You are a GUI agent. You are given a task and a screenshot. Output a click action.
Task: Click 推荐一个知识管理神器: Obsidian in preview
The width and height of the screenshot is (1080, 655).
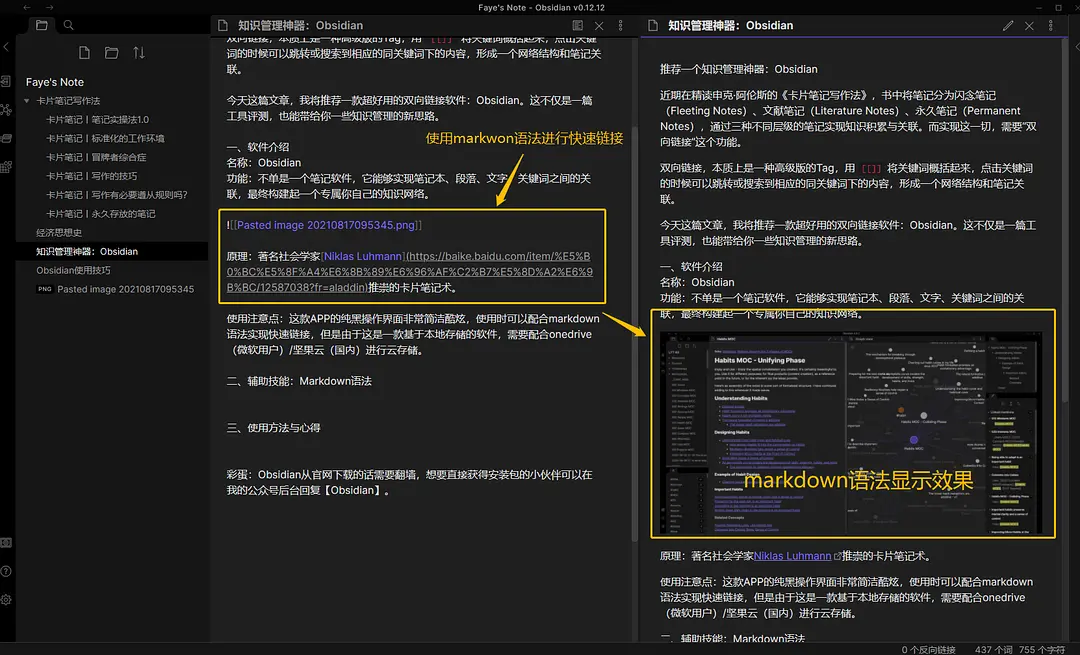(738, 69)
